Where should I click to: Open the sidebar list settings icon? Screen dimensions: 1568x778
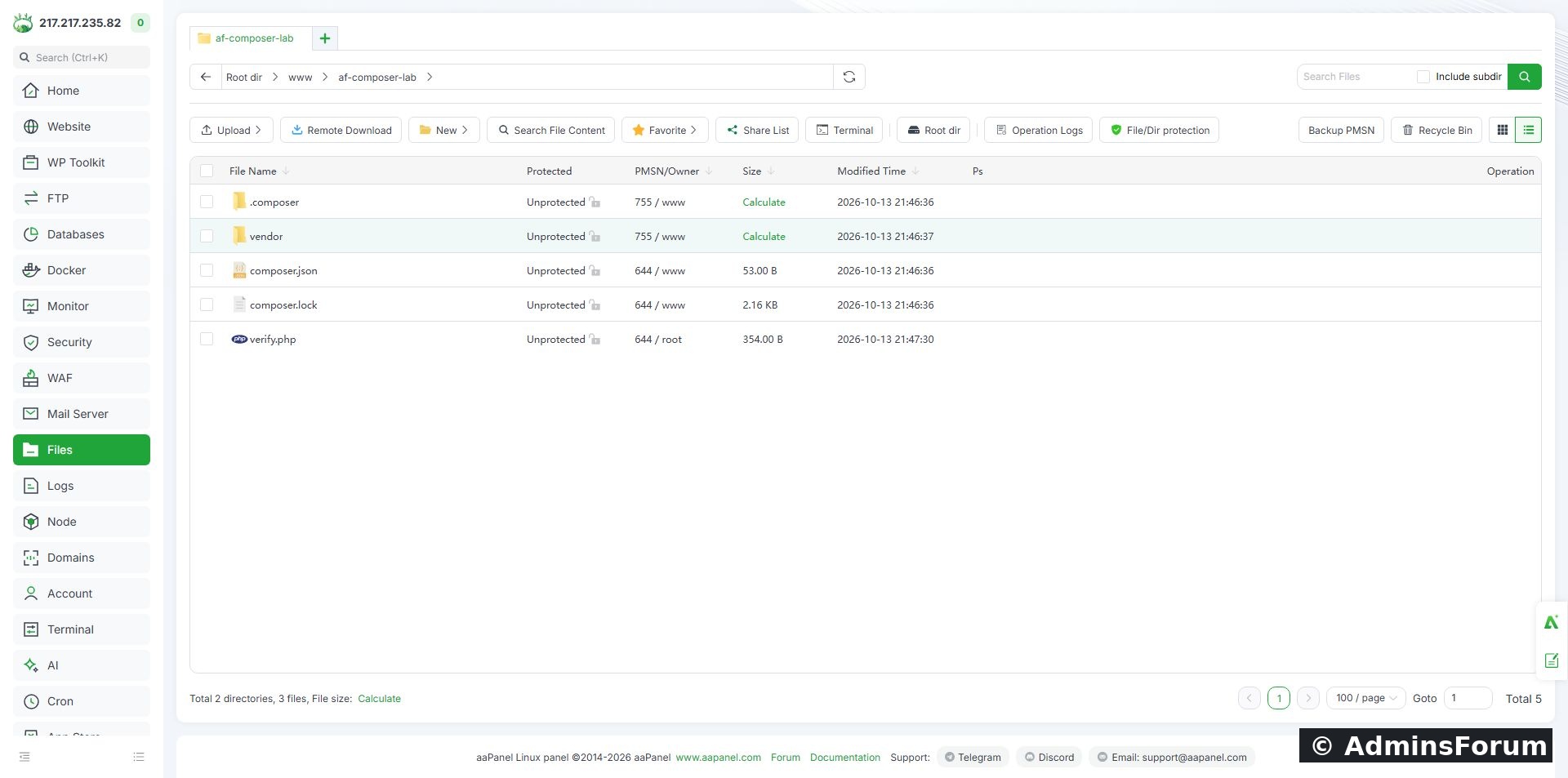139,757
